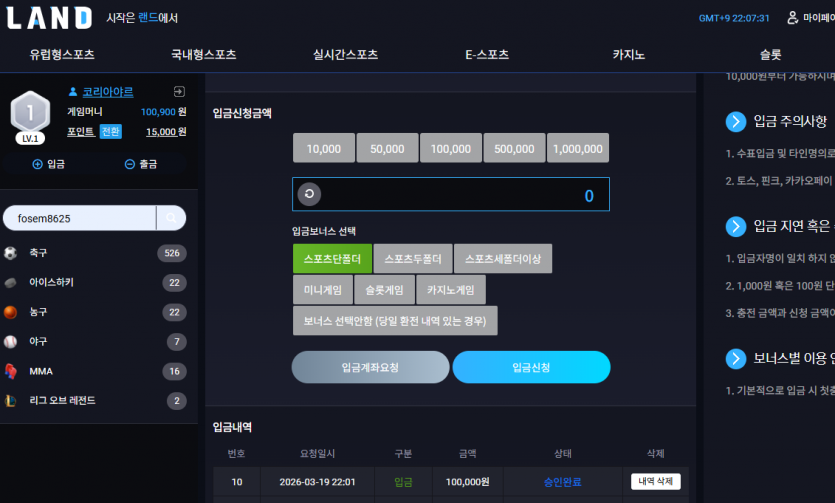The height and width of the screenshot is (503, 835).
Task: Select the 스포츠단폴더 bonus option
Action: point(332,259)
